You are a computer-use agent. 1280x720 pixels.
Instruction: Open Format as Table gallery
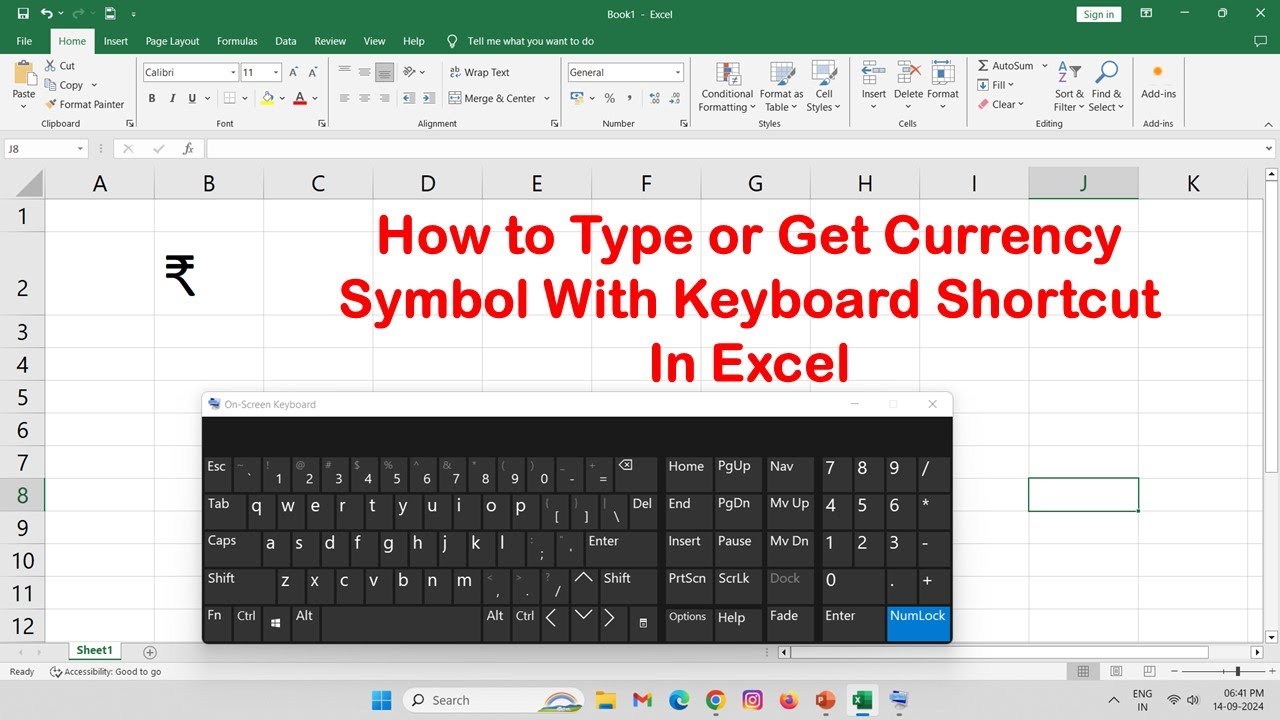click(x=782, y=87)
